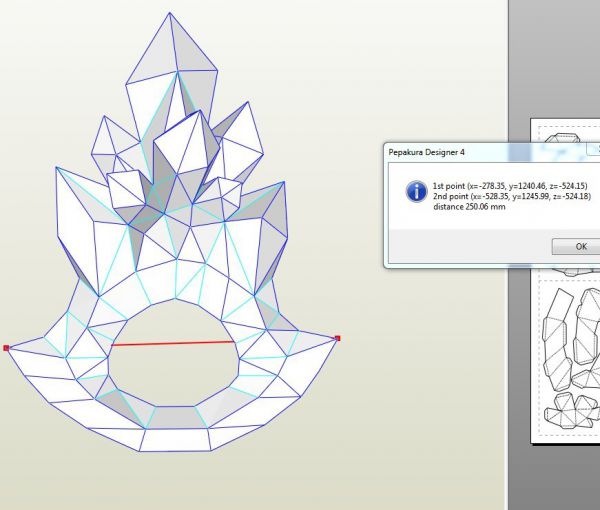Select the left red measurement point
The width and height of the screenshot is (600, 510).
tap(6, 348)
